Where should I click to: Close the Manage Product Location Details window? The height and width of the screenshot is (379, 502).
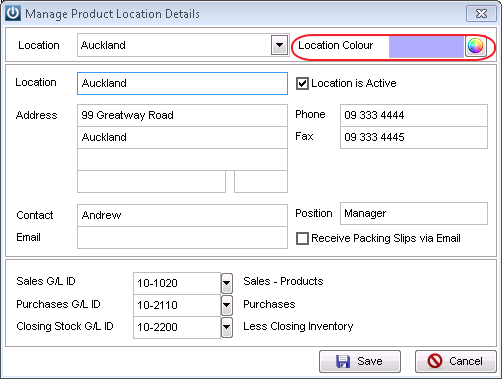tap(481, 14)
